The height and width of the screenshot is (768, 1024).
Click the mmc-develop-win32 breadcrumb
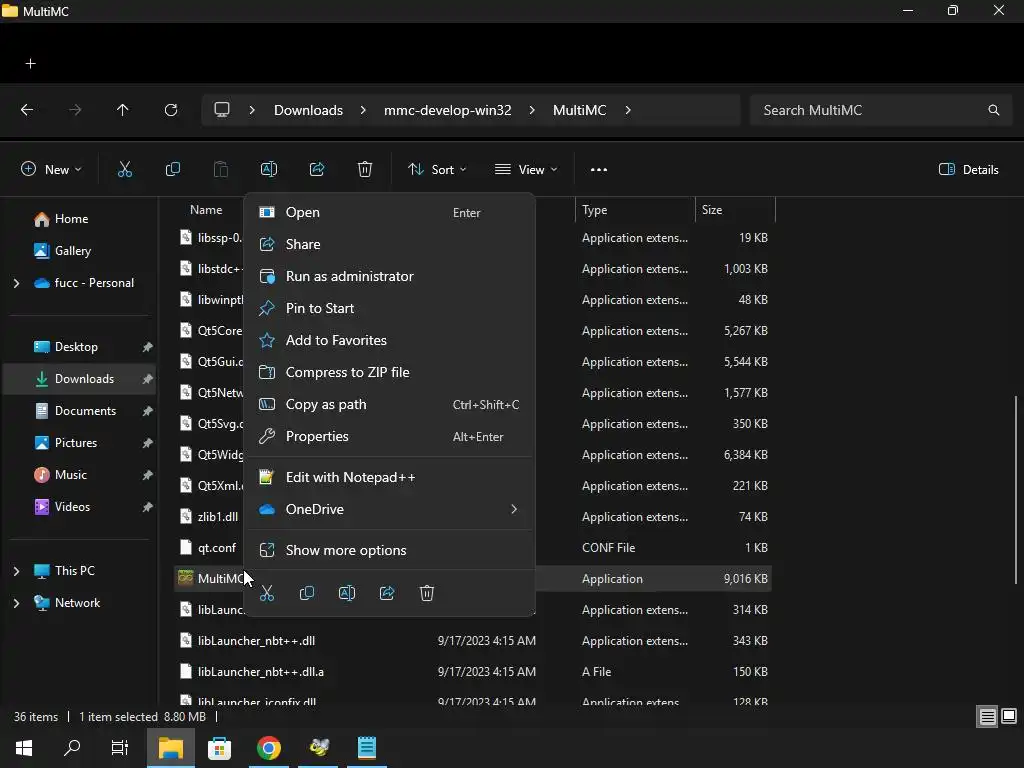click(x=447, y=110)
